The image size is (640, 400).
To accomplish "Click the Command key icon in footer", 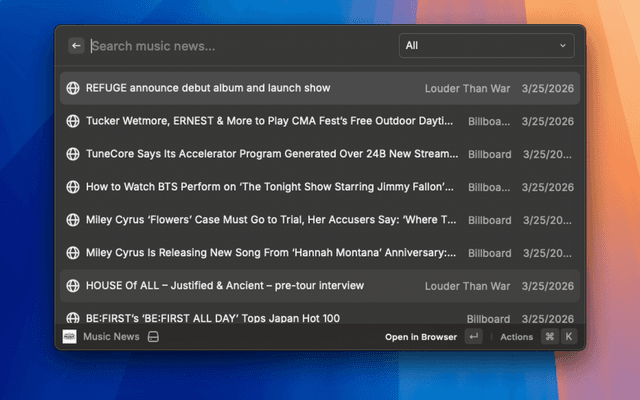I will point(549,337).
